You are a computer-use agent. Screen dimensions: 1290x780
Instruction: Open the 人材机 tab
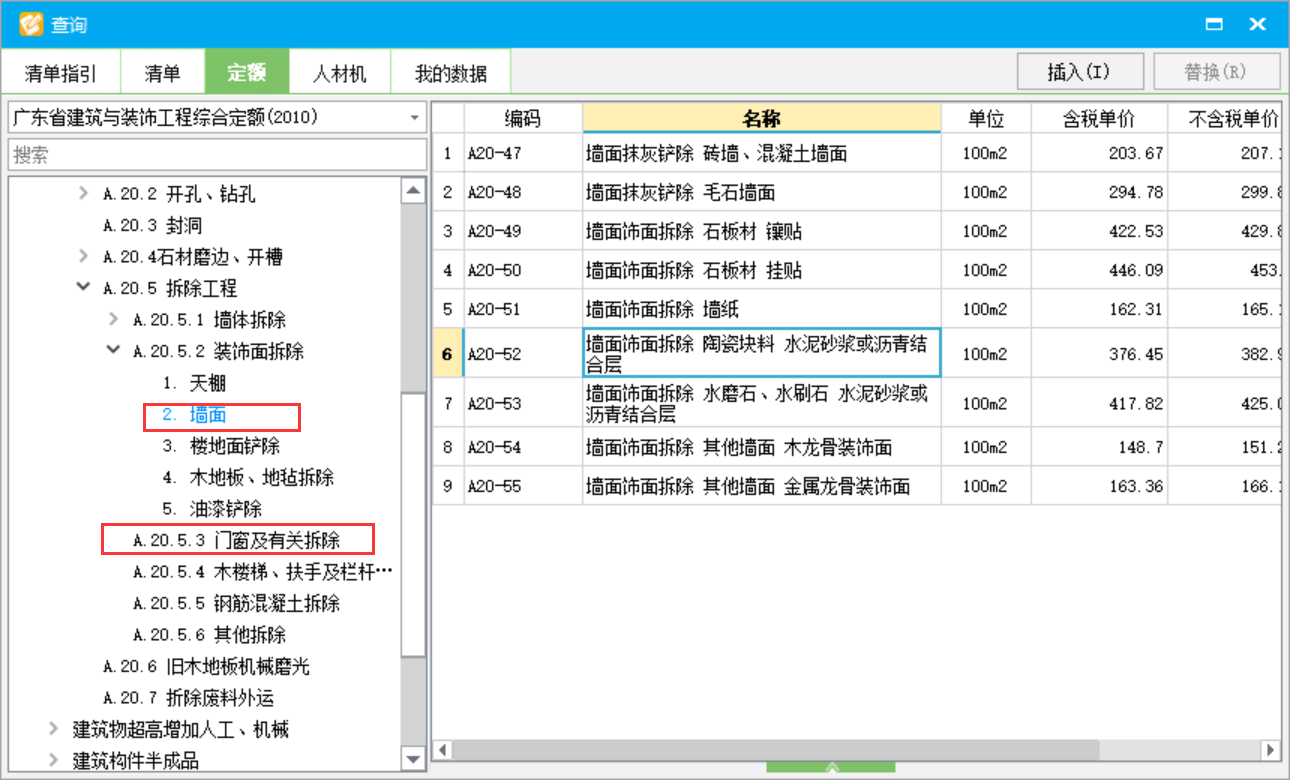tap(339, 73)
